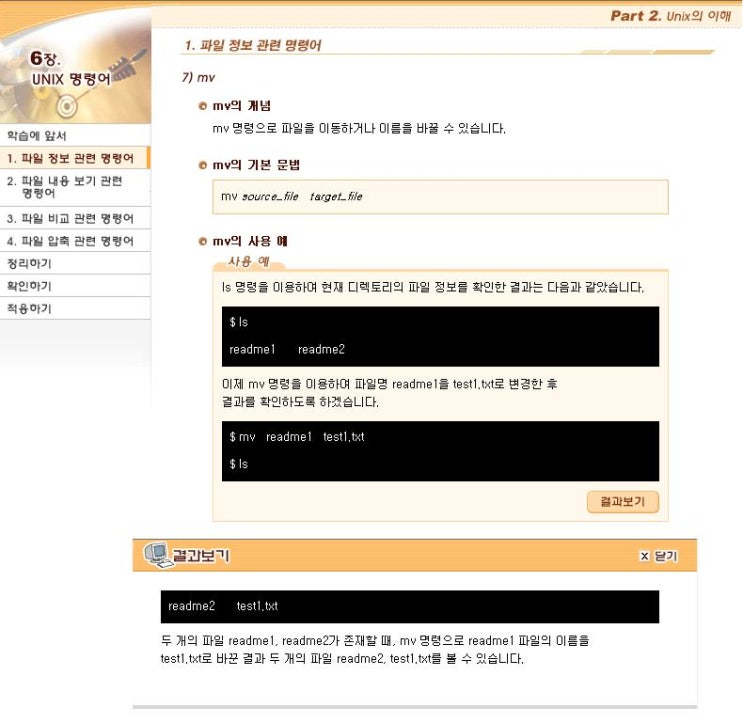Click the Part 2. Unix의 이해 header

click(x=671, y=16)
